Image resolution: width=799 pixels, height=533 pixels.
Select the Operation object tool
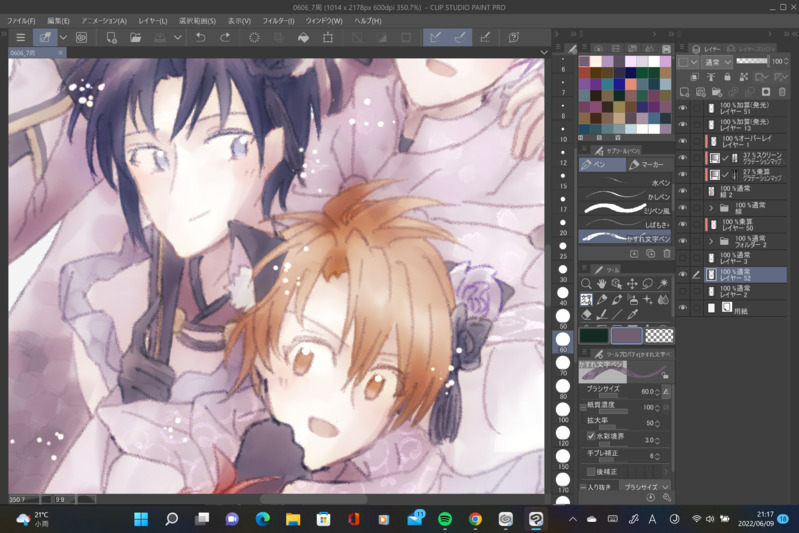click(x=617, y=284)
